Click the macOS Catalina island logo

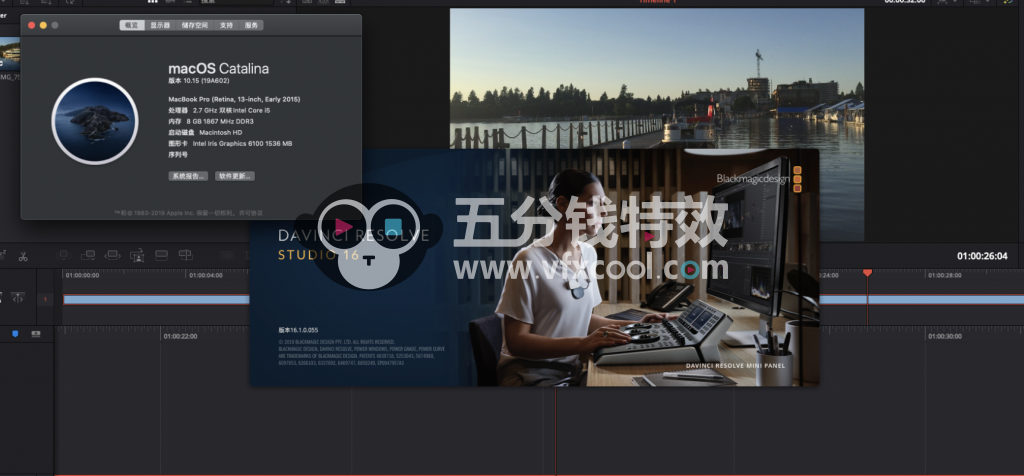coord(95,121)
